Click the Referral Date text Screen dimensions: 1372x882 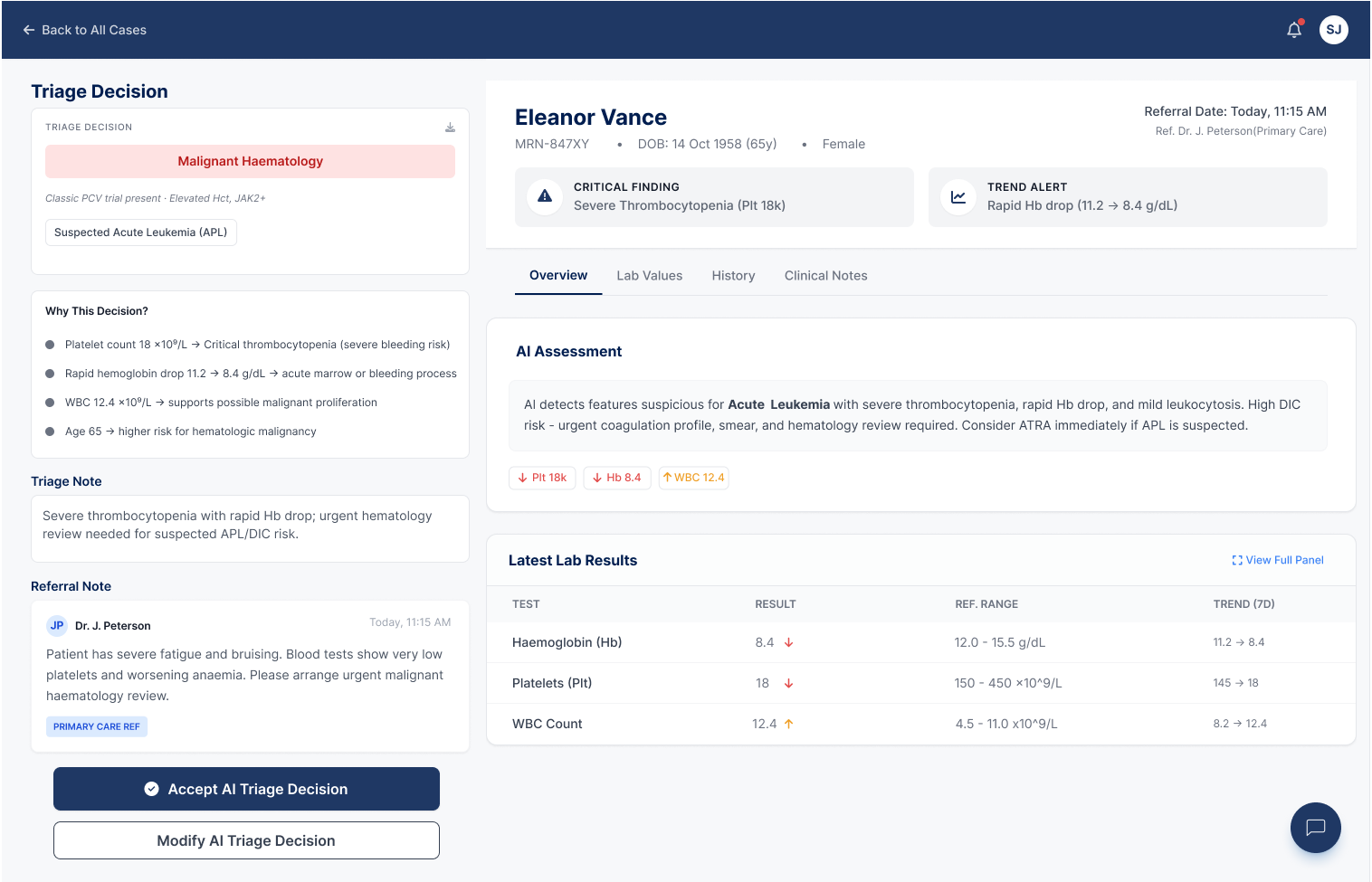[x=1235, y=111]
